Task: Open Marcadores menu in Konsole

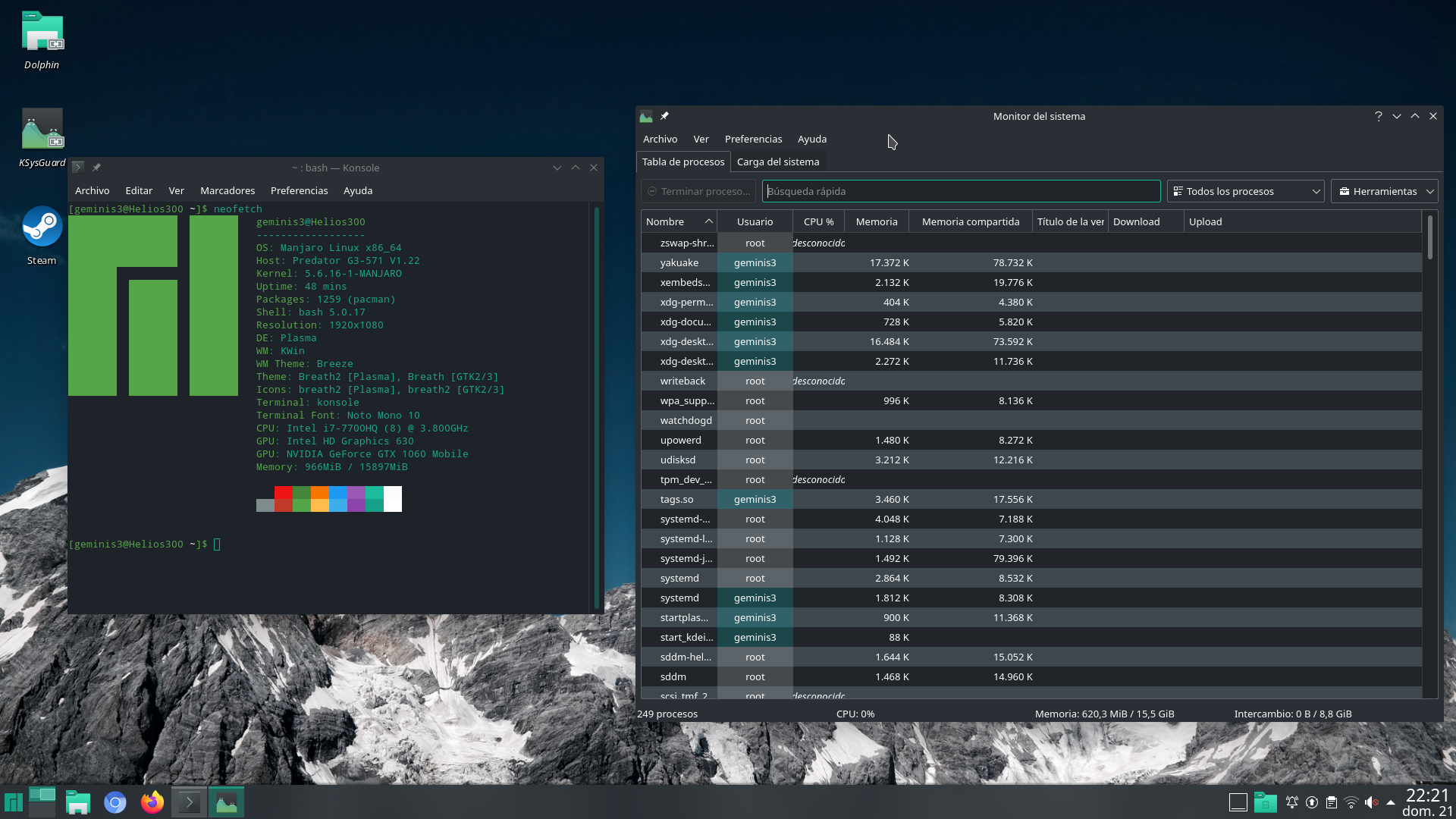Action: click(x=227, y=190)
